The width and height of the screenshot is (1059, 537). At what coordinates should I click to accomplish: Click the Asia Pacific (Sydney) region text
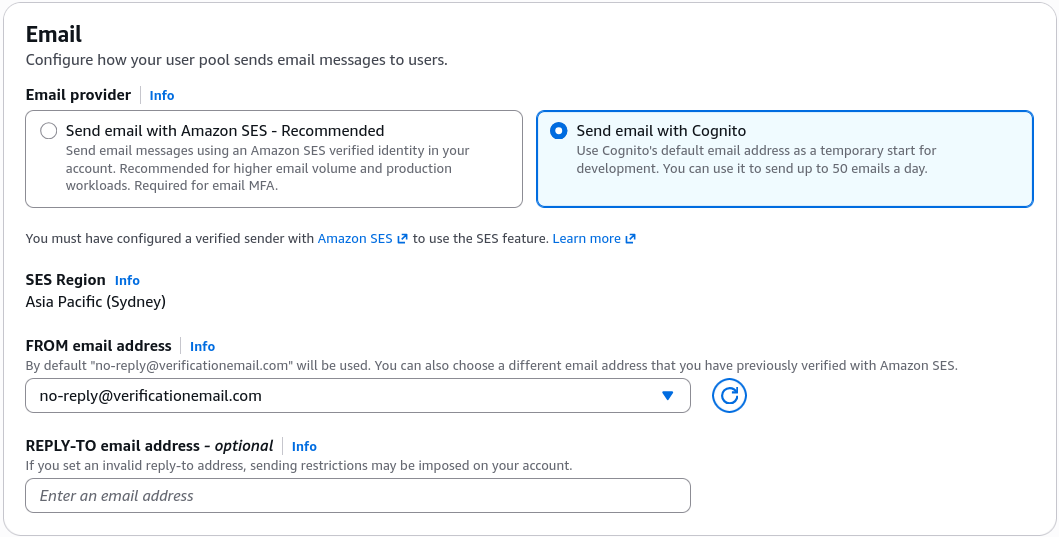click(x=96, y=302)
